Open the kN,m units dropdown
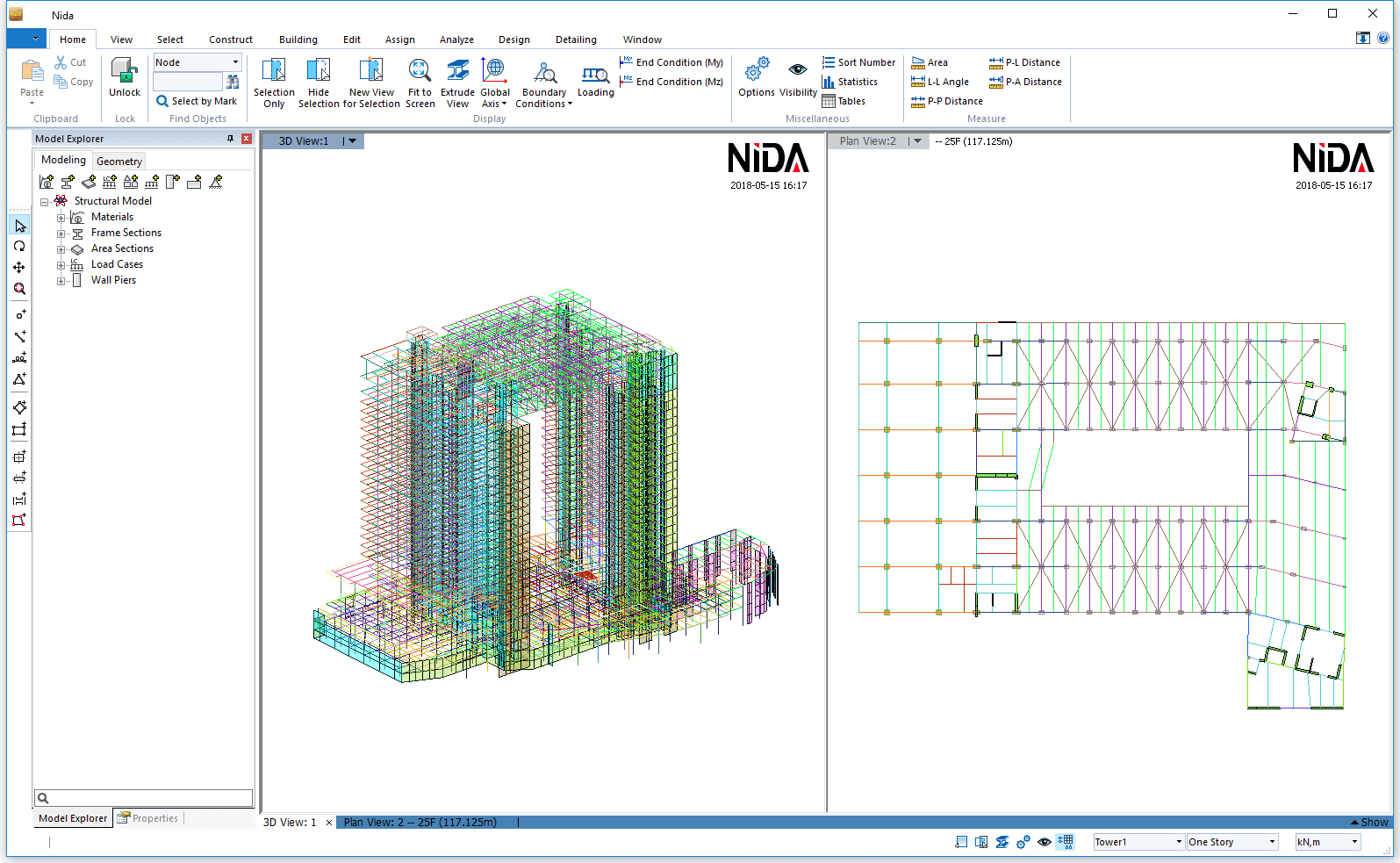This screenshot has width=1400, height=863. [1354, 842]
